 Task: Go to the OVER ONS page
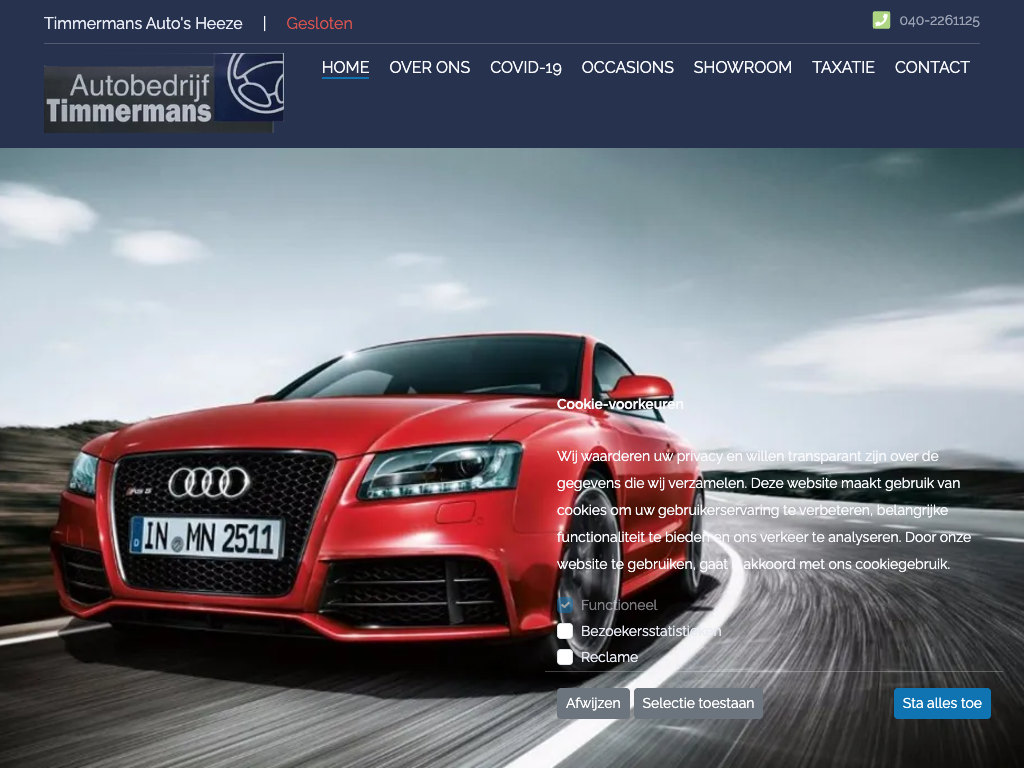pos(429,67)
